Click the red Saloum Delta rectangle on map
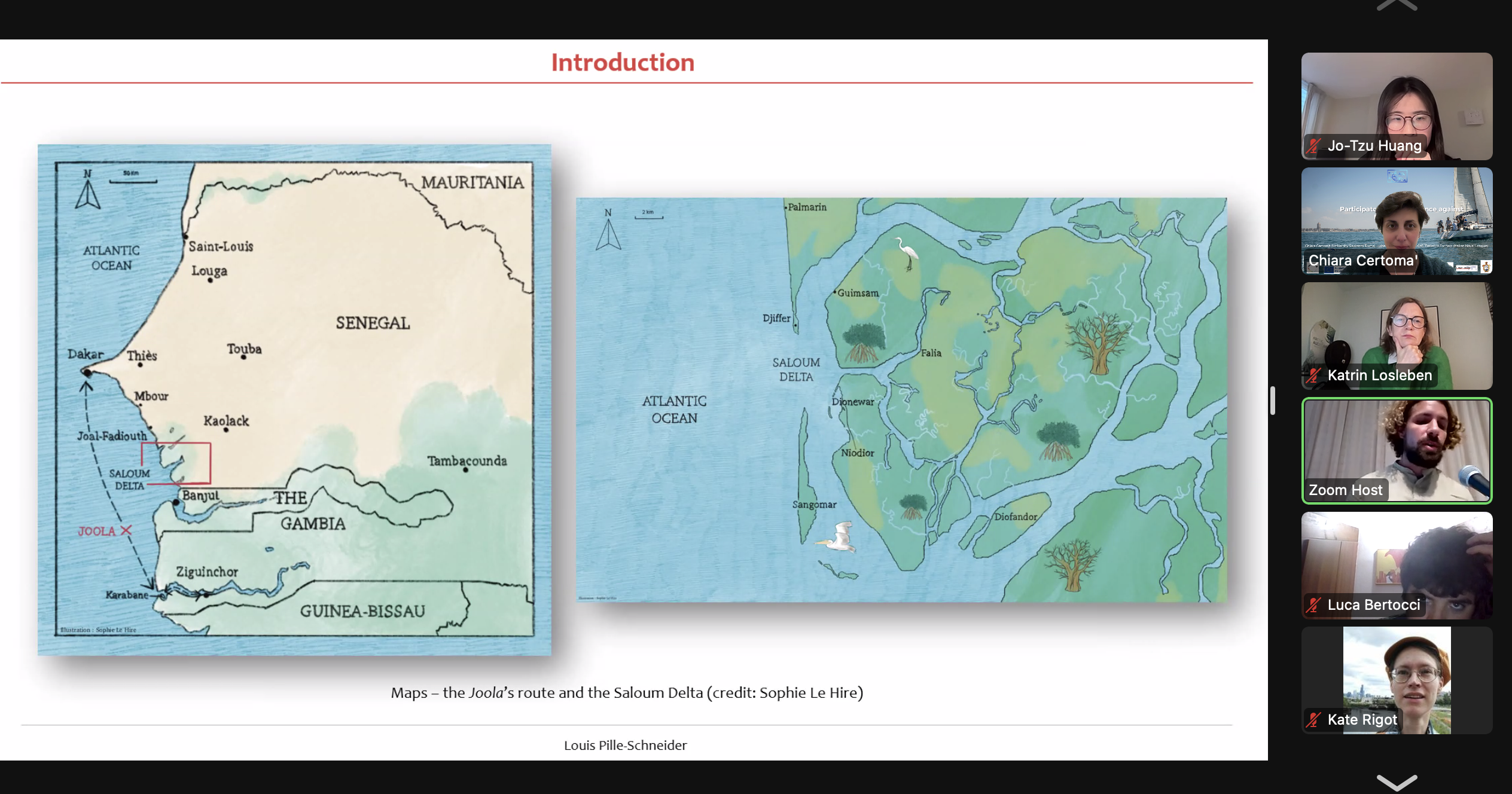This screenshot has width=1512, height=794. (x=176, y=463)
